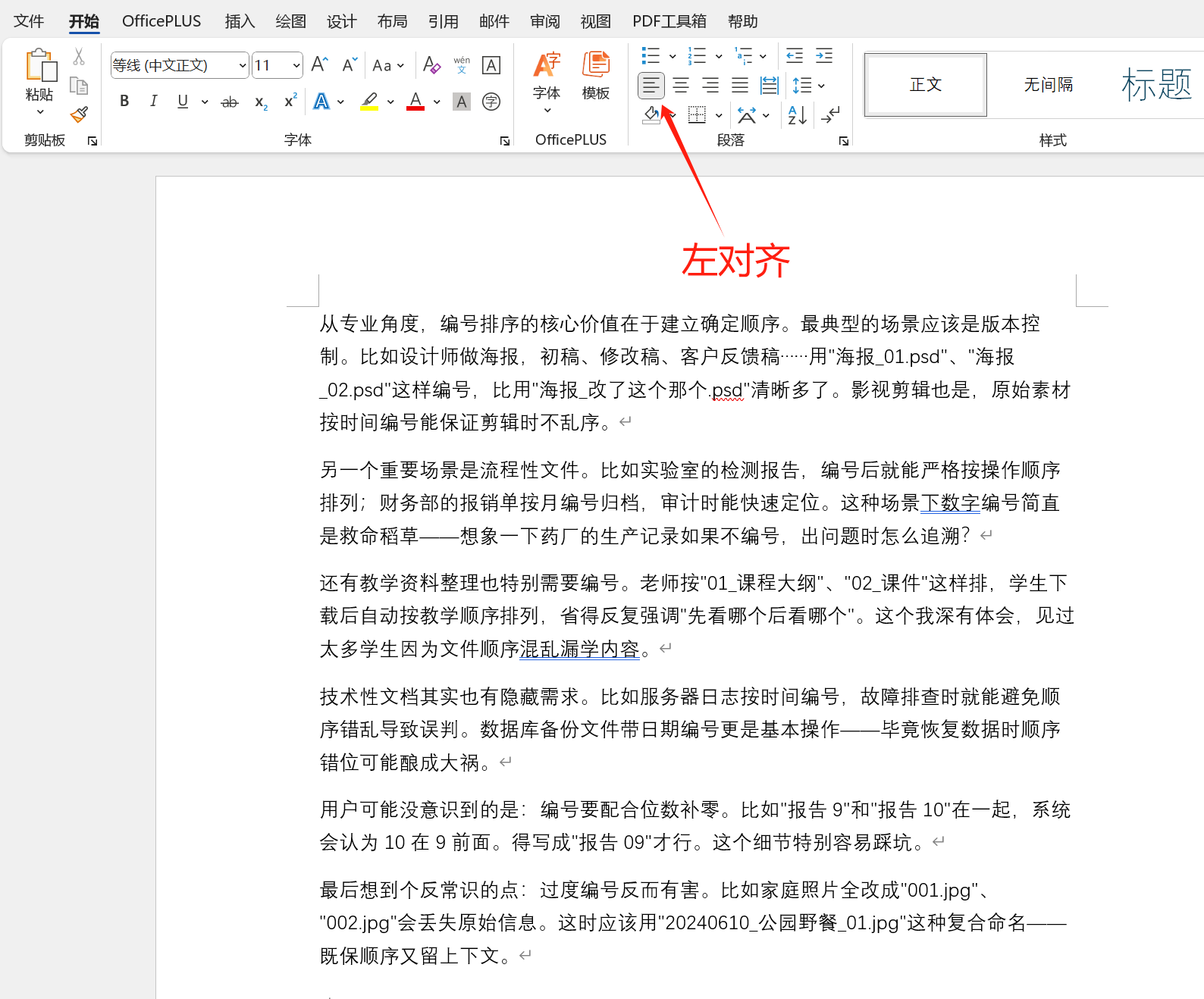The image size is (1204, 999).
Task: Apply distributed alignment
Action: click(770, 85)
